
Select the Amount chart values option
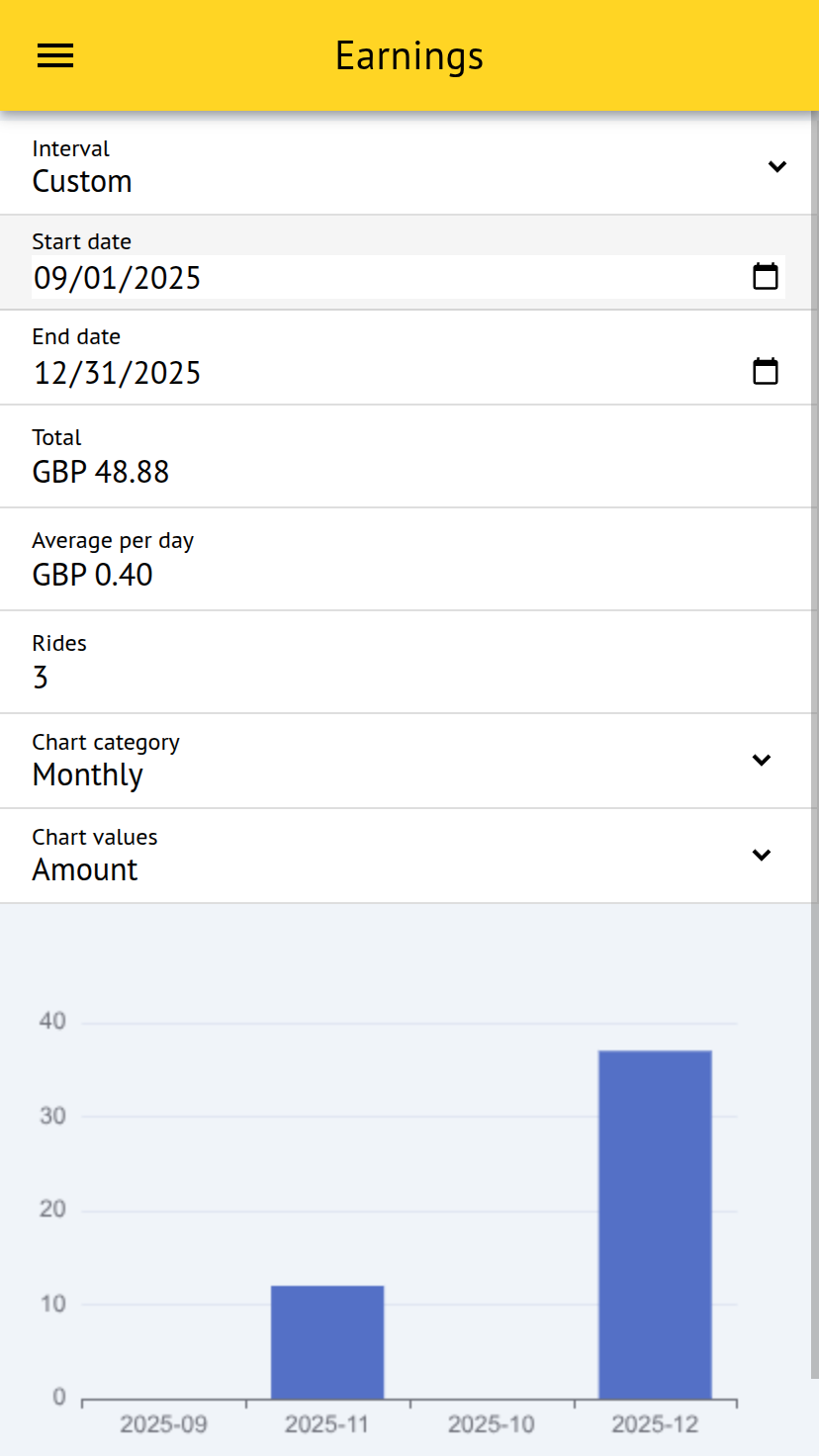(x=85, y=870)
